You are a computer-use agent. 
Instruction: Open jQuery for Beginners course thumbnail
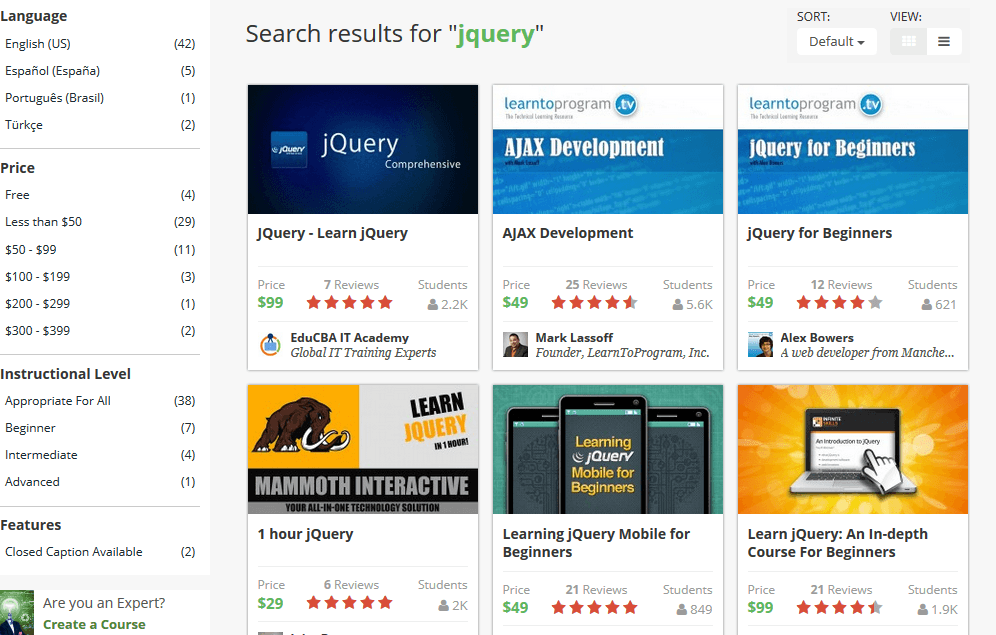click(853, 149)
